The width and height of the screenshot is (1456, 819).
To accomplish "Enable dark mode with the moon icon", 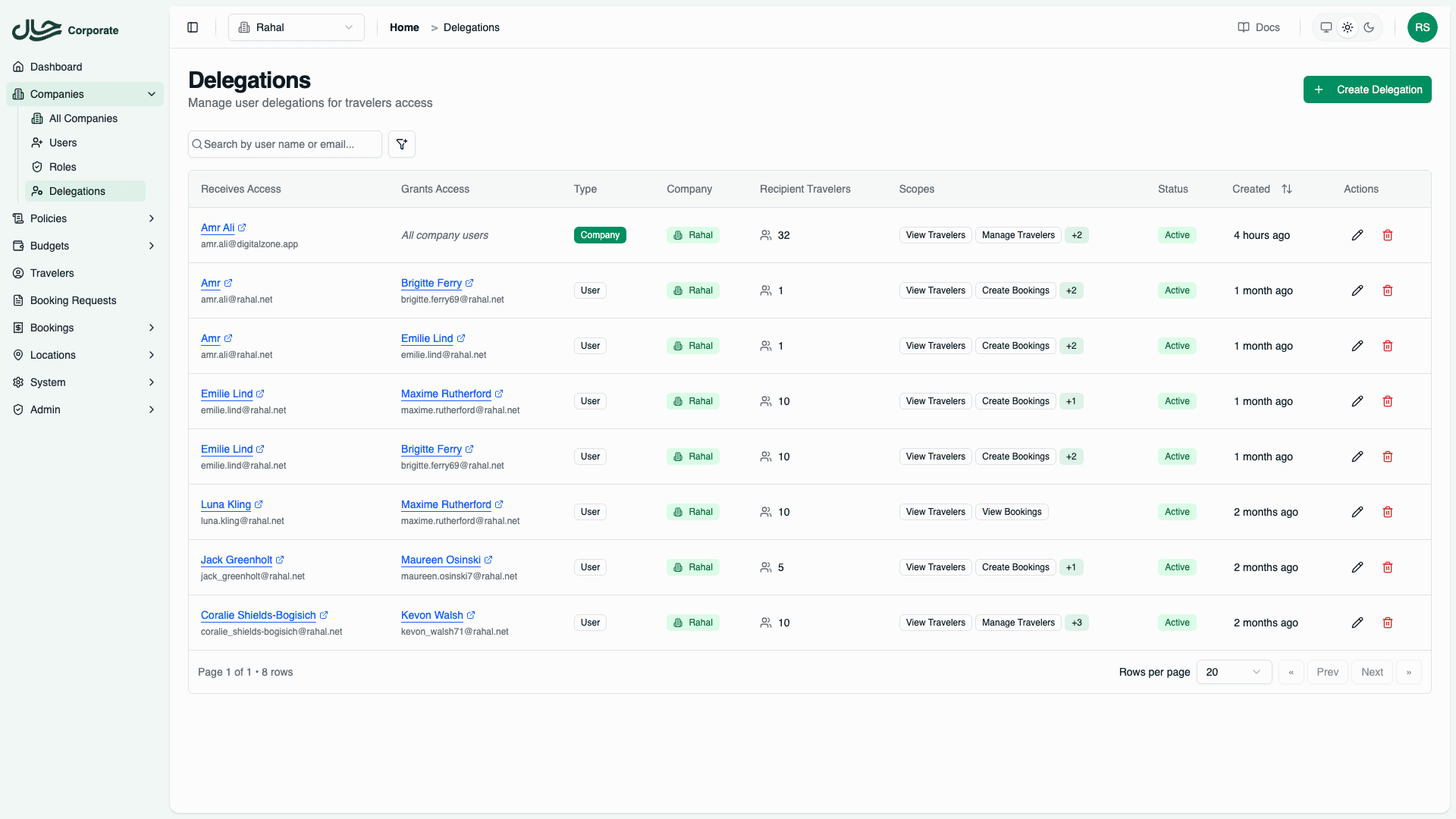I will pyautogui.click(x=1369, y=27).
